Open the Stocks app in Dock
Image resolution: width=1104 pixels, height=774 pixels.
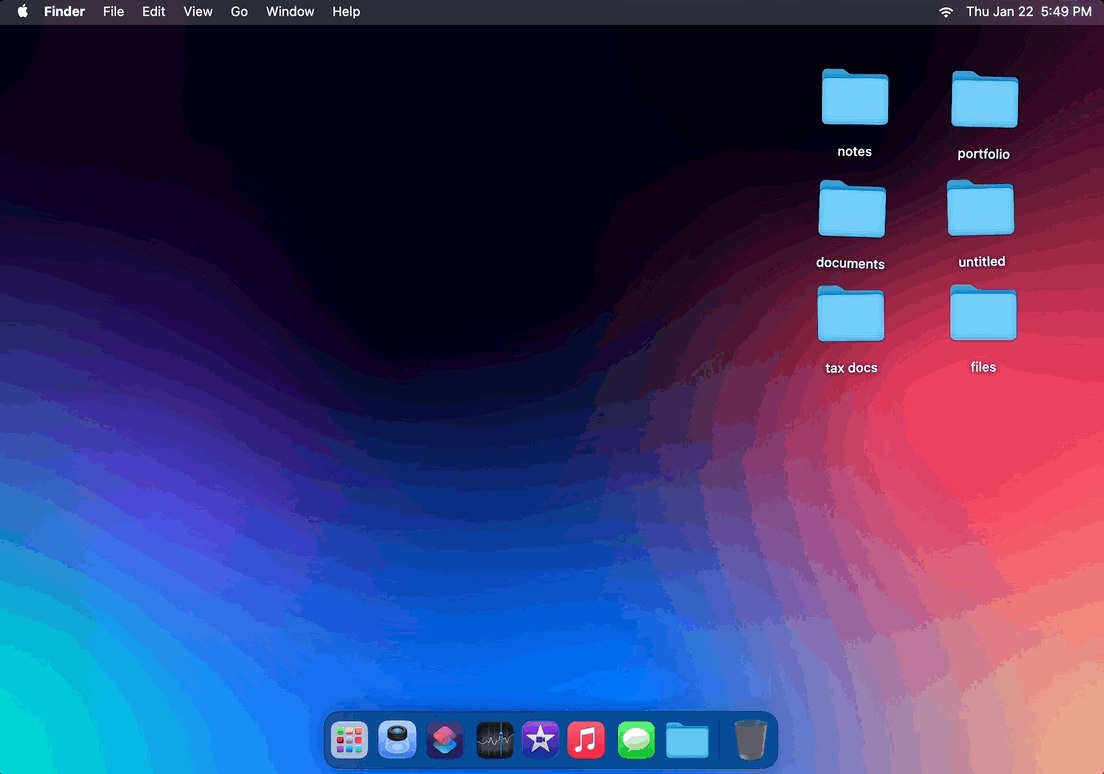click(494, 740)
